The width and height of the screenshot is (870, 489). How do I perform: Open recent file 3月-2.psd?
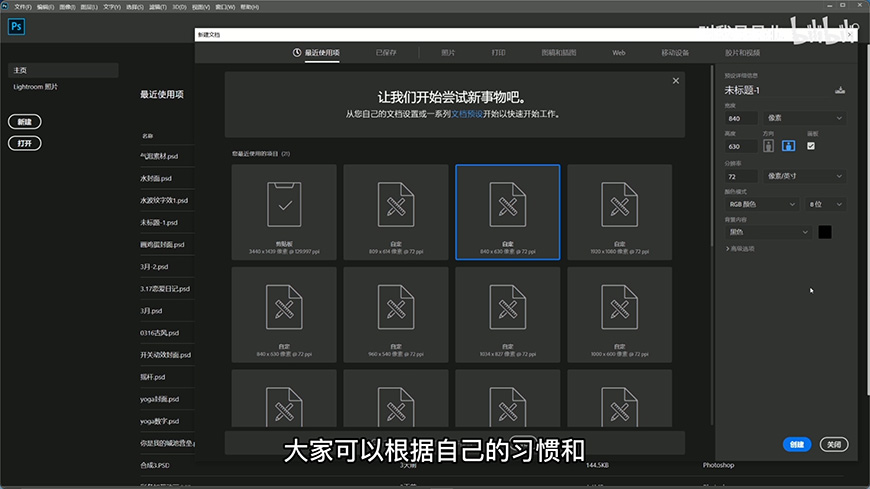154,267
